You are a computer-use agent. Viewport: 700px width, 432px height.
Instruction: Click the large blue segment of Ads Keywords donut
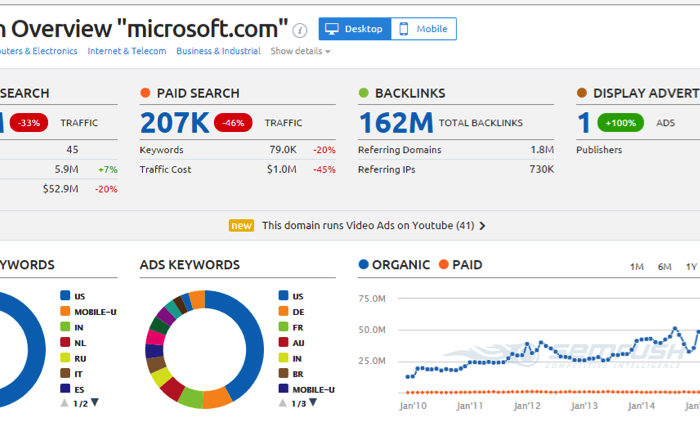[252, 344]
